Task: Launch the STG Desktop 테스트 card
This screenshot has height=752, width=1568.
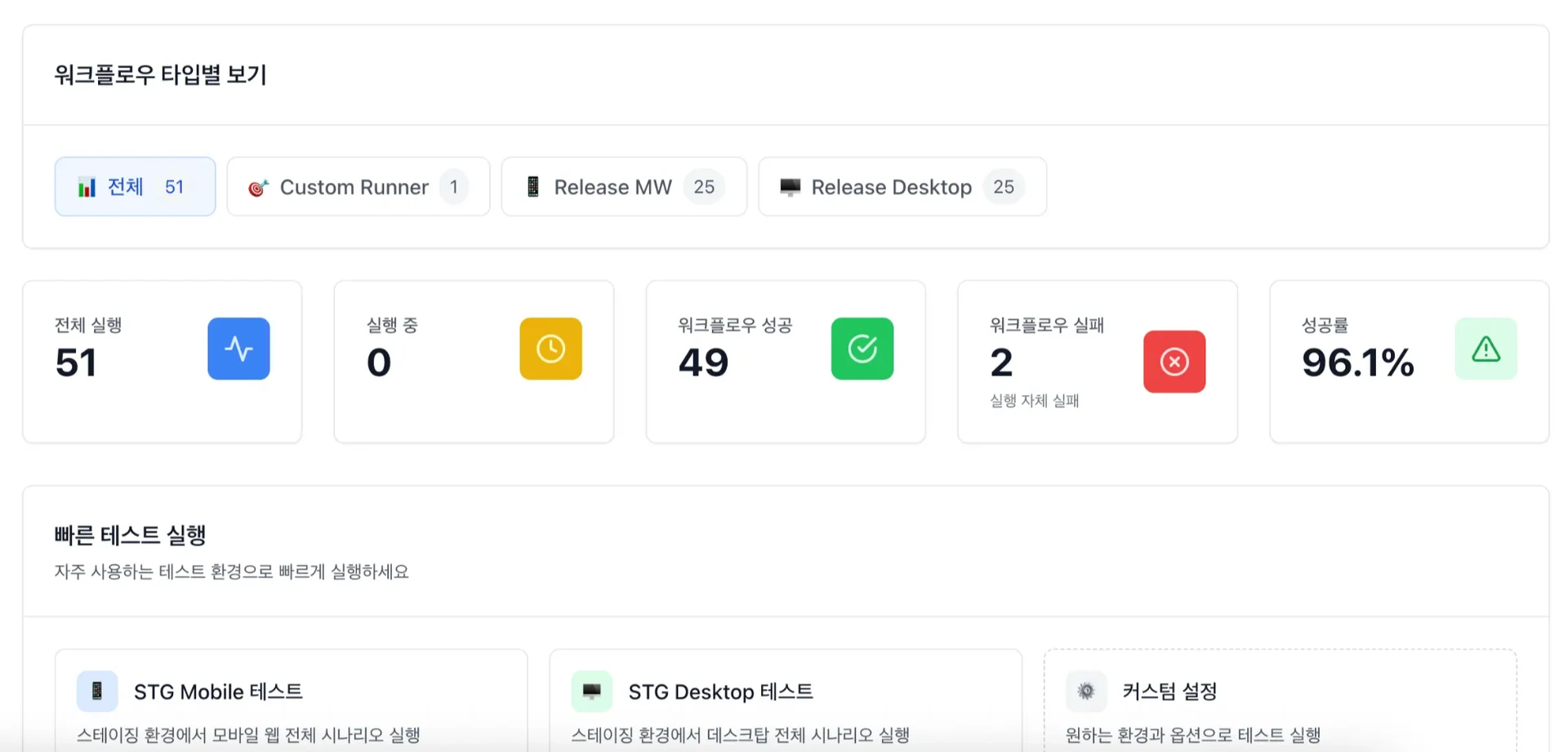Action: coord(785,702)
